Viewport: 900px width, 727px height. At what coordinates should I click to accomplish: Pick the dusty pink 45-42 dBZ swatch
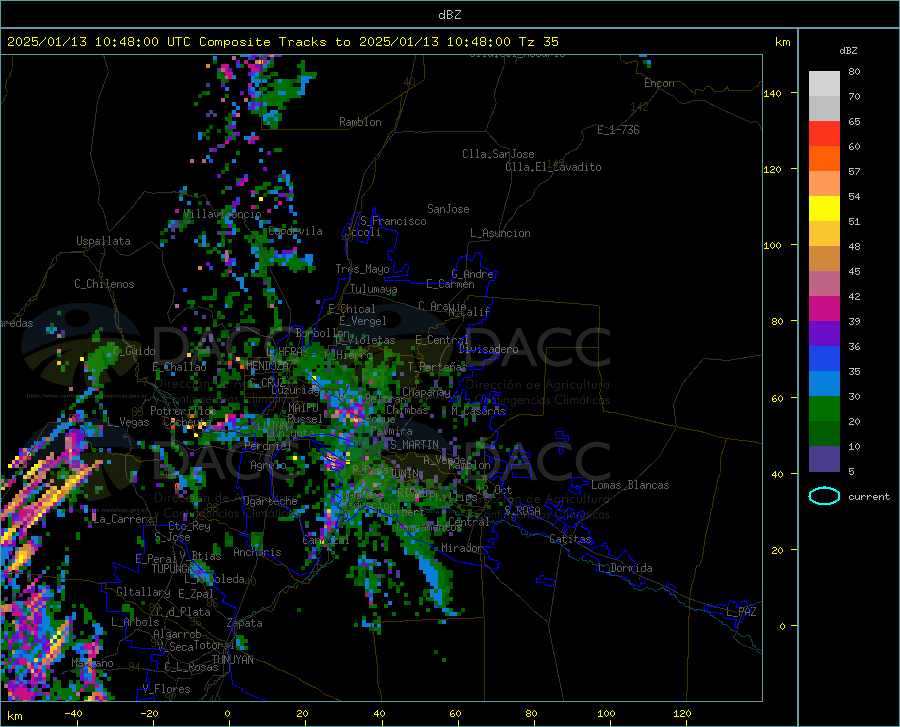pos(824,284)
